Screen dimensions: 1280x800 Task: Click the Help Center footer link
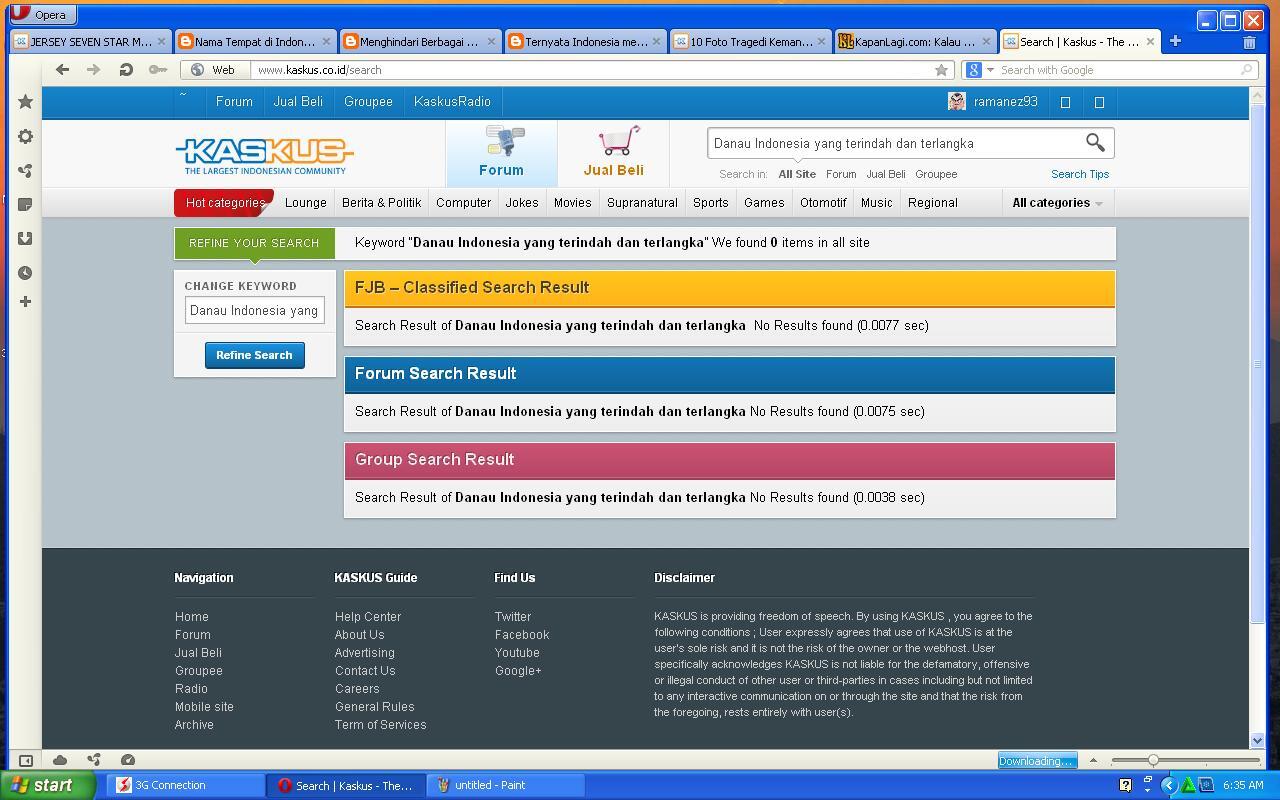point(368,617)
